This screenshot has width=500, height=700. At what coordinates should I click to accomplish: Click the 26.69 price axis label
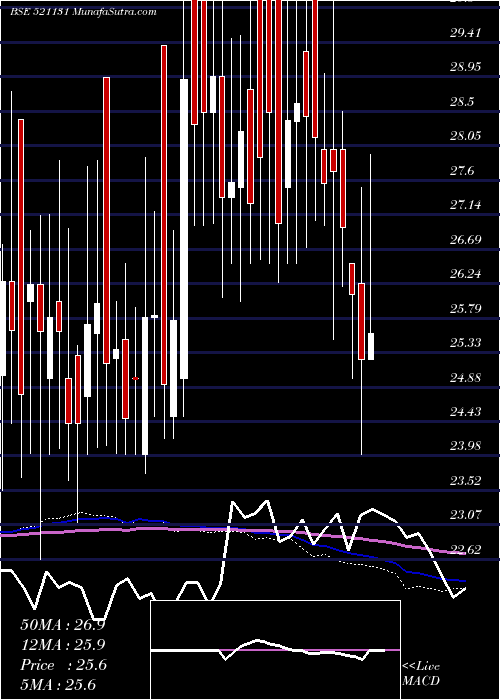click(x=466, y=240)
